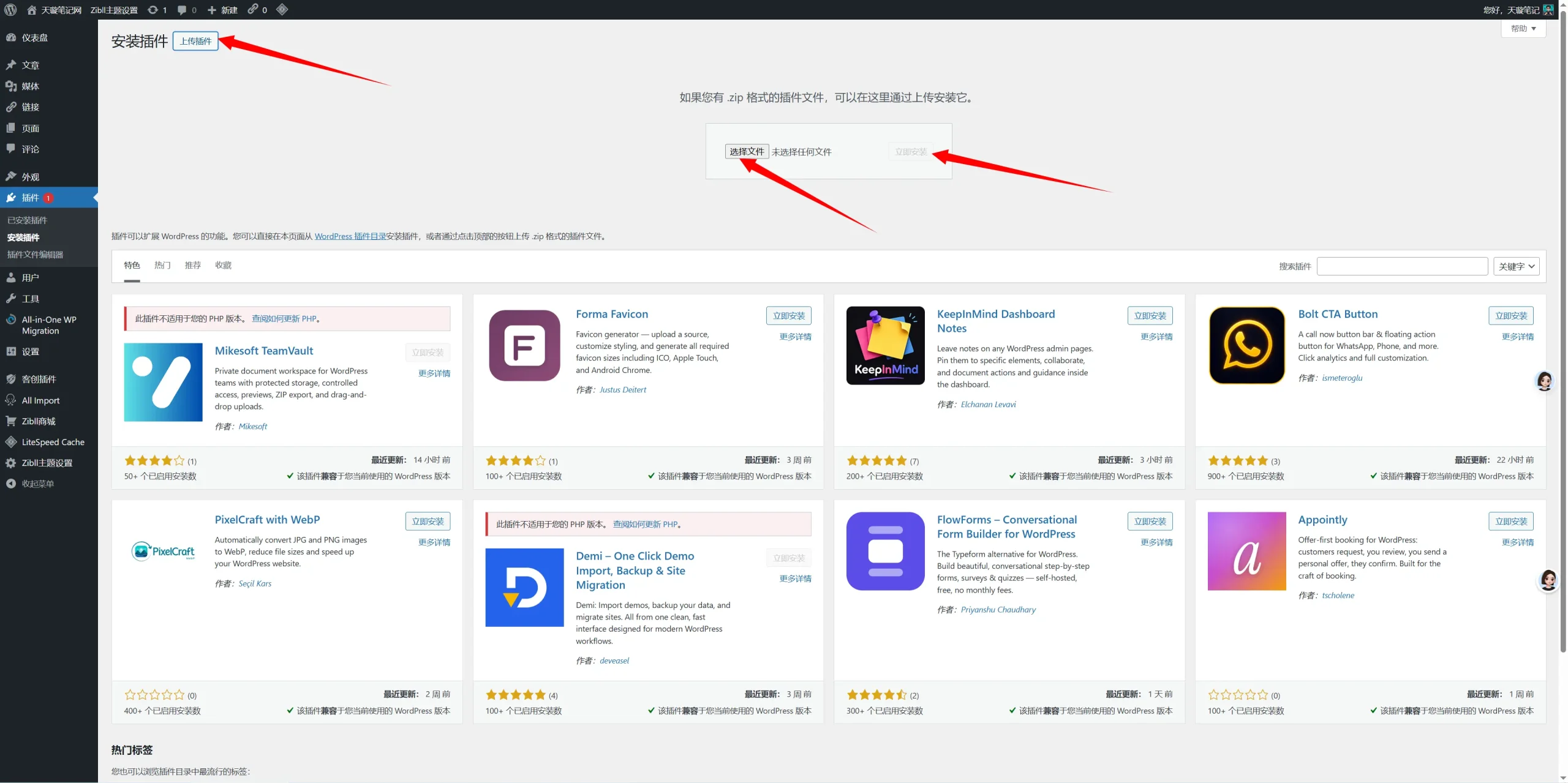
Task: Open the comments bubble in admin bar
Action: pos(187,10)
